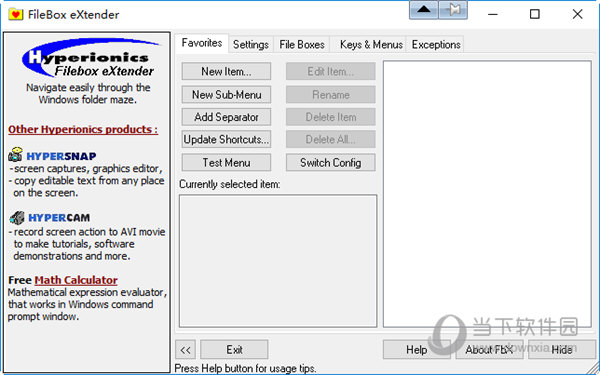Click the Add Separator button
This screenshot has width=600, height=375.
[x=226, y=117]
